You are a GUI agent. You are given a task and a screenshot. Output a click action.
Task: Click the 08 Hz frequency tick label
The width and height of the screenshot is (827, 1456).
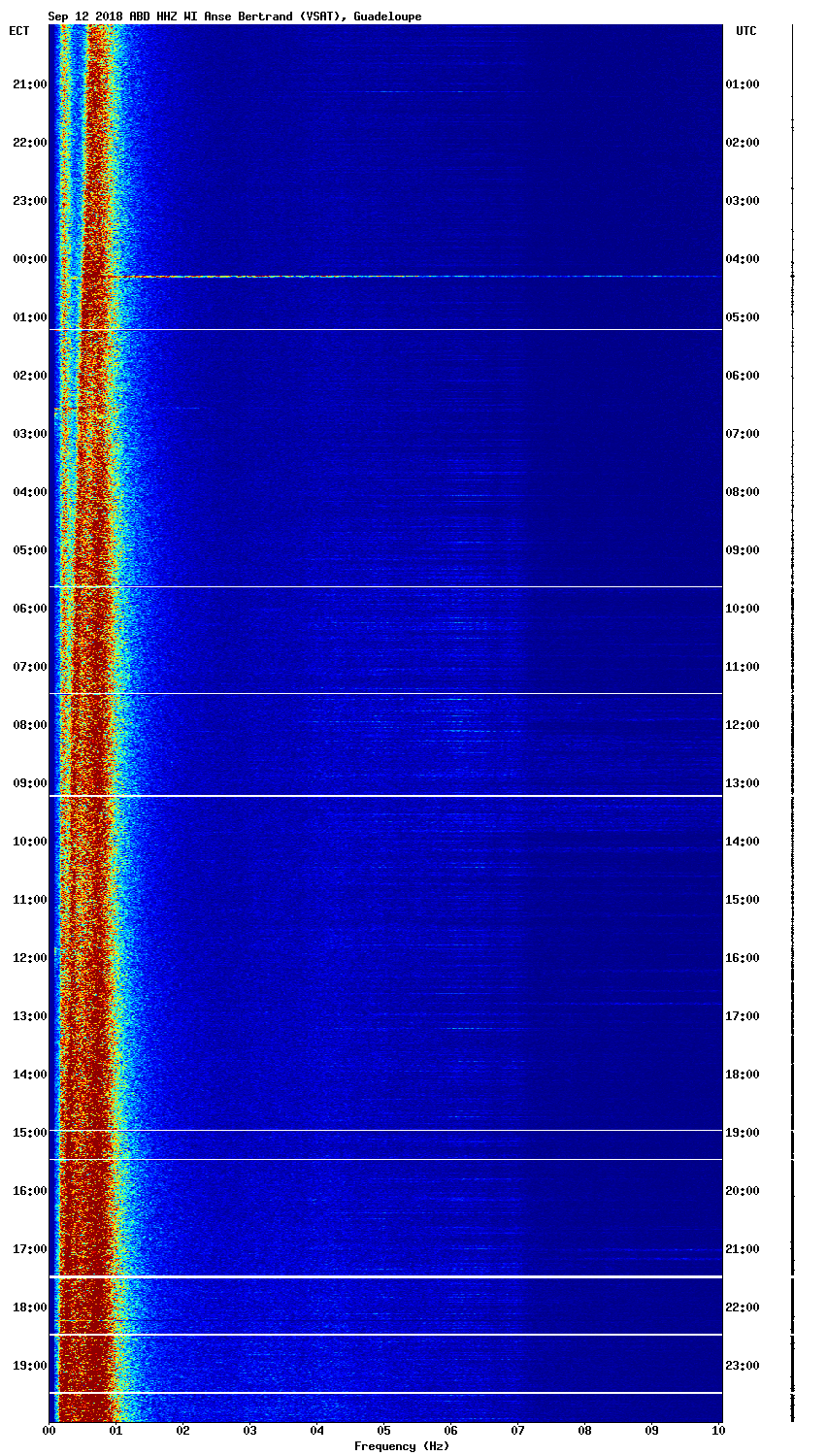tap(584, 1431)
